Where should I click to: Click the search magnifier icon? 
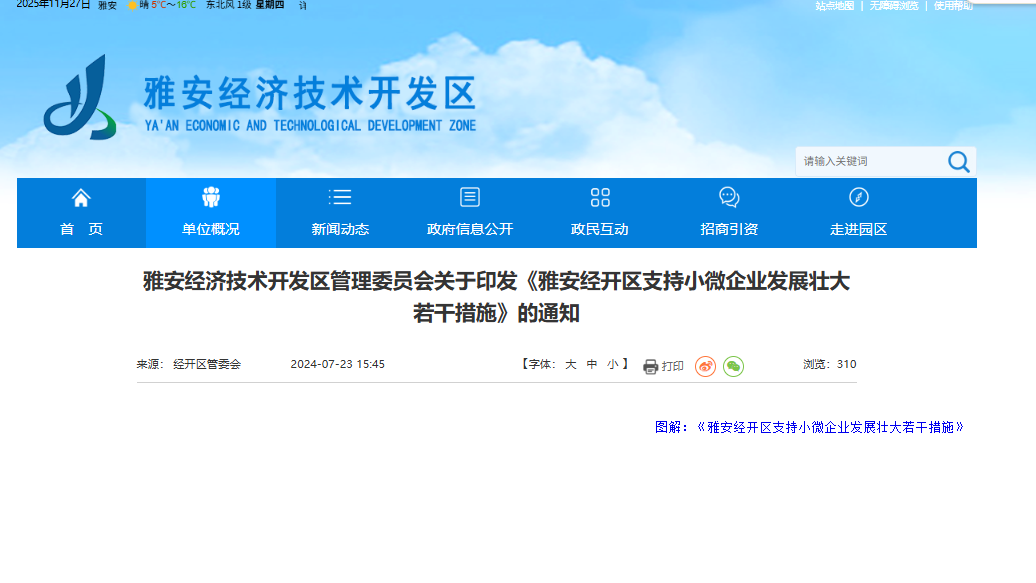point(958,161)
